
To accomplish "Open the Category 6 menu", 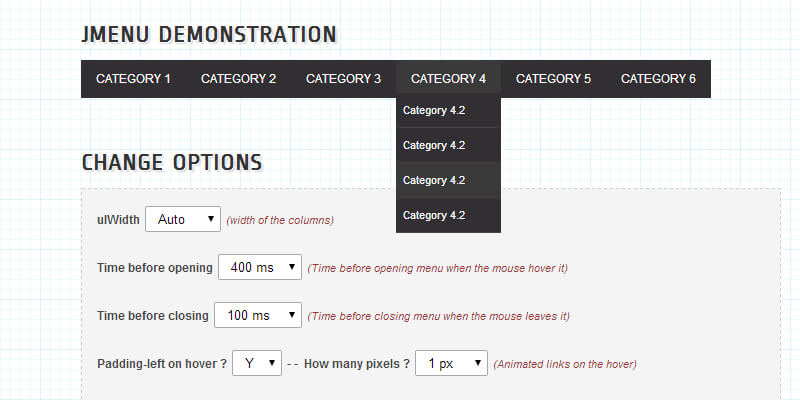I will coord(658,79).
